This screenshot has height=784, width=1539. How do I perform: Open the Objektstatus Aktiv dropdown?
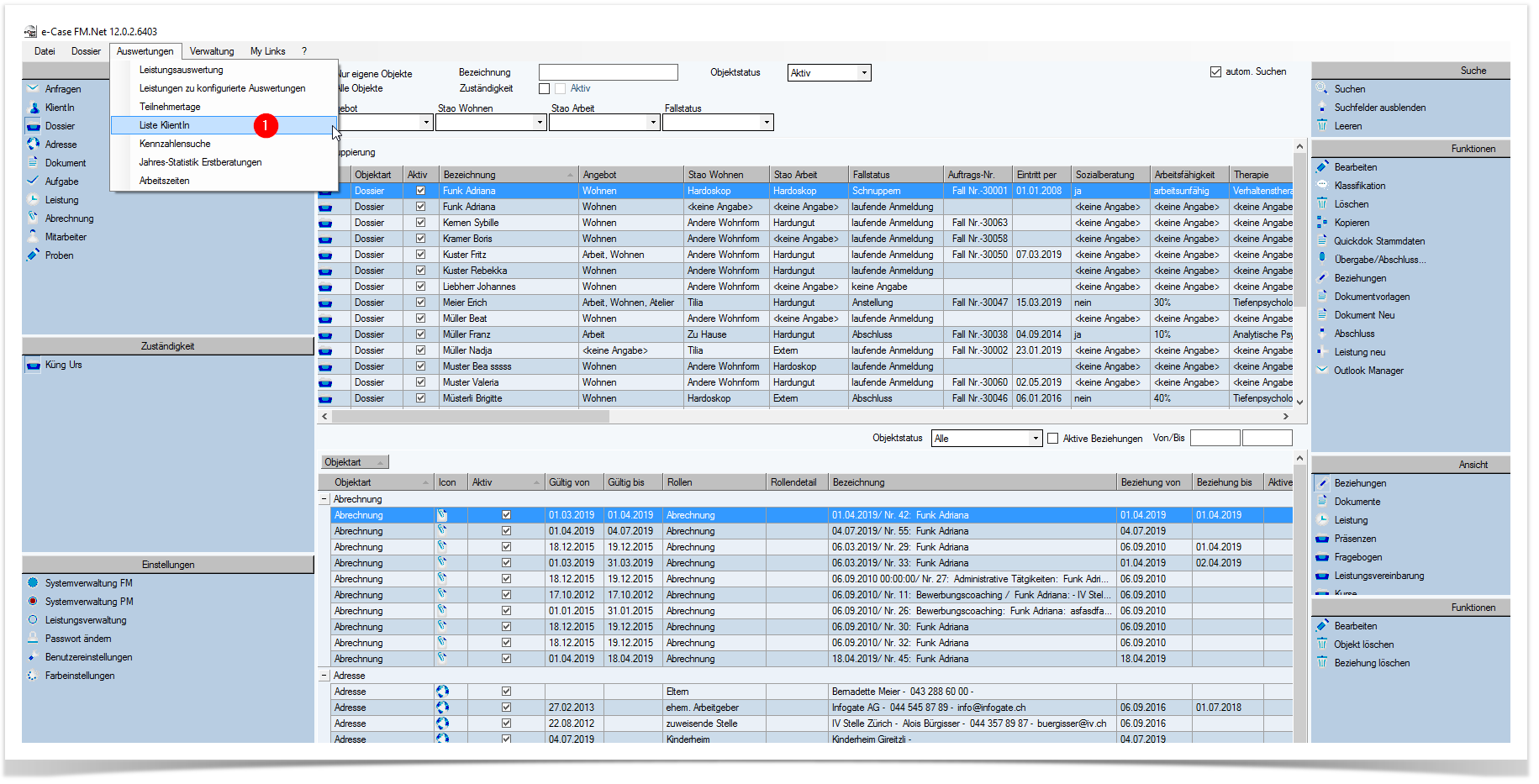[x=864, y=73]
